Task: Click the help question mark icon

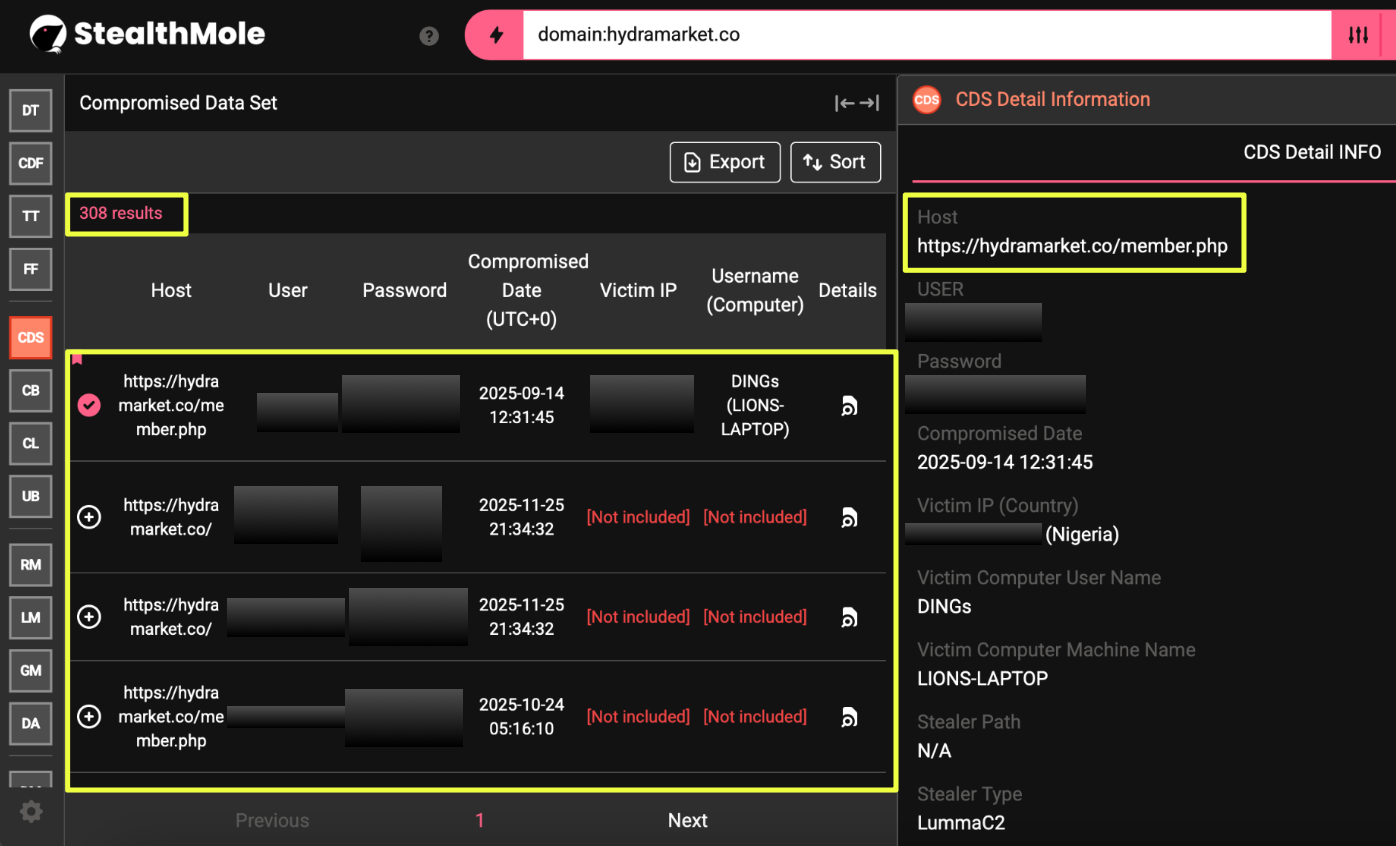Action: [x=429, y=36]
